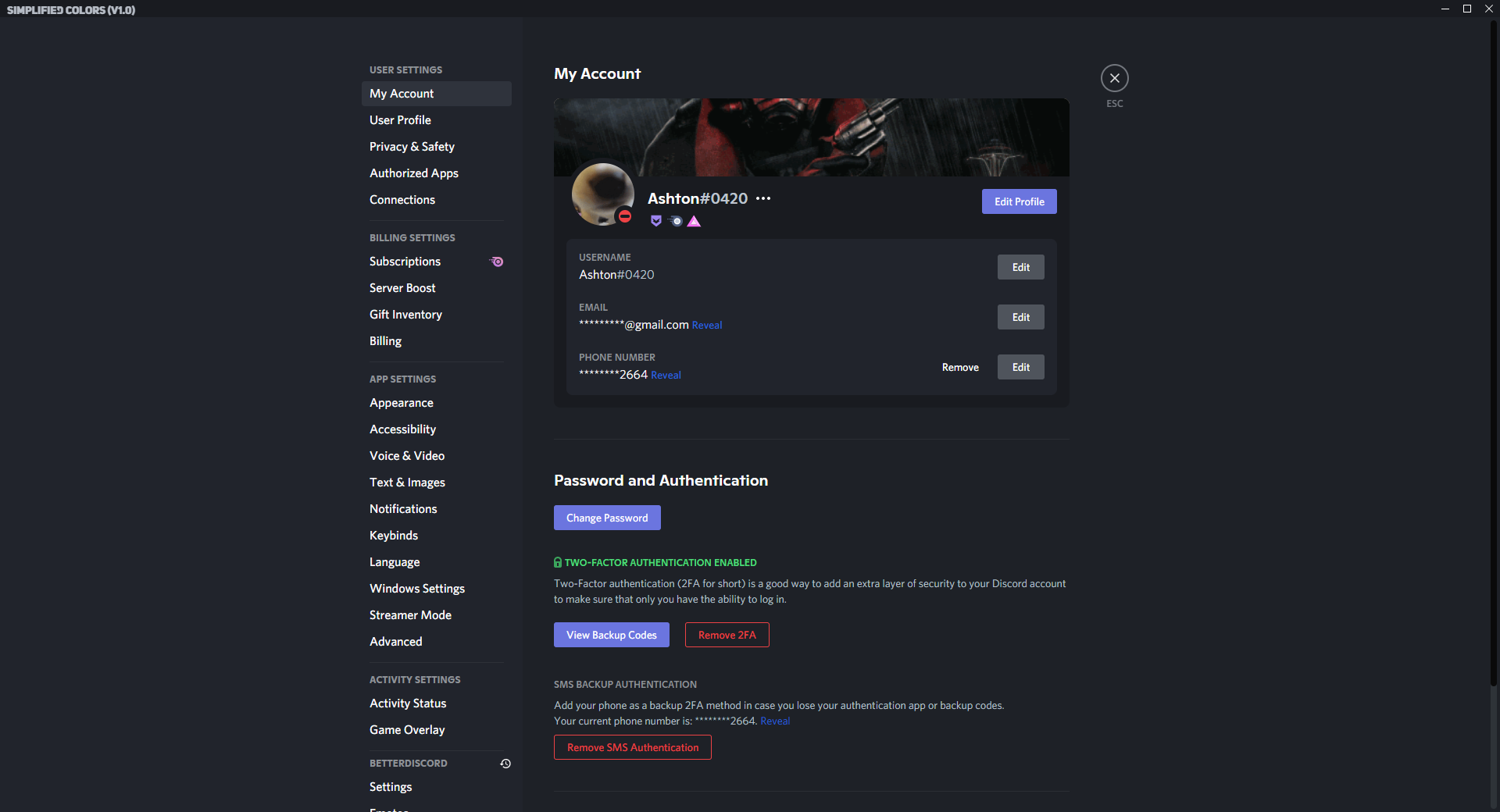Reveal the phone number ending in 2664

(x=666, y=375)
